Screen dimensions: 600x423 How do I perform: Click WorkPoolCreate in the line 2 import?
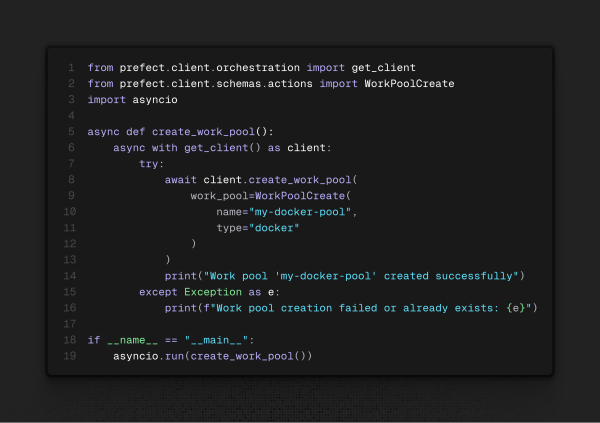pos(409,83)
